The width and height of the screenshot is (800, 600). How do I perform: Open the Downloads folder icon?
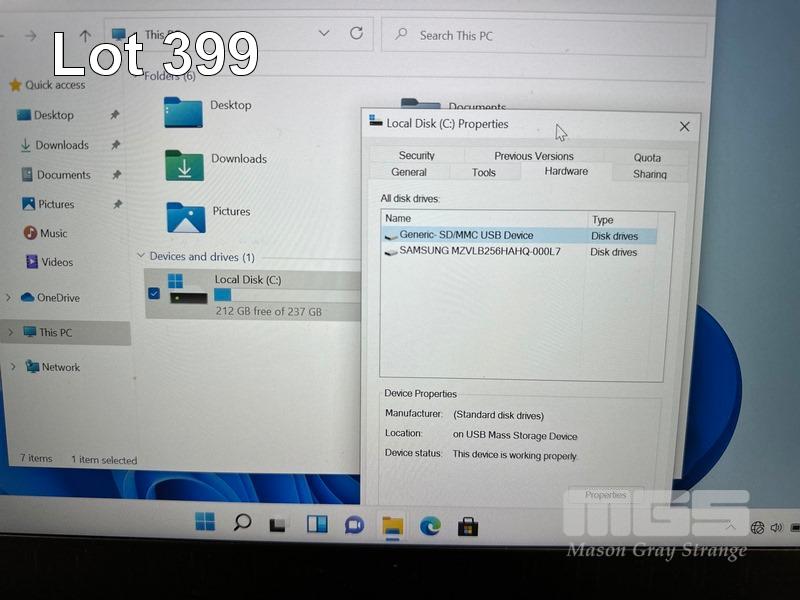point(185,165)
